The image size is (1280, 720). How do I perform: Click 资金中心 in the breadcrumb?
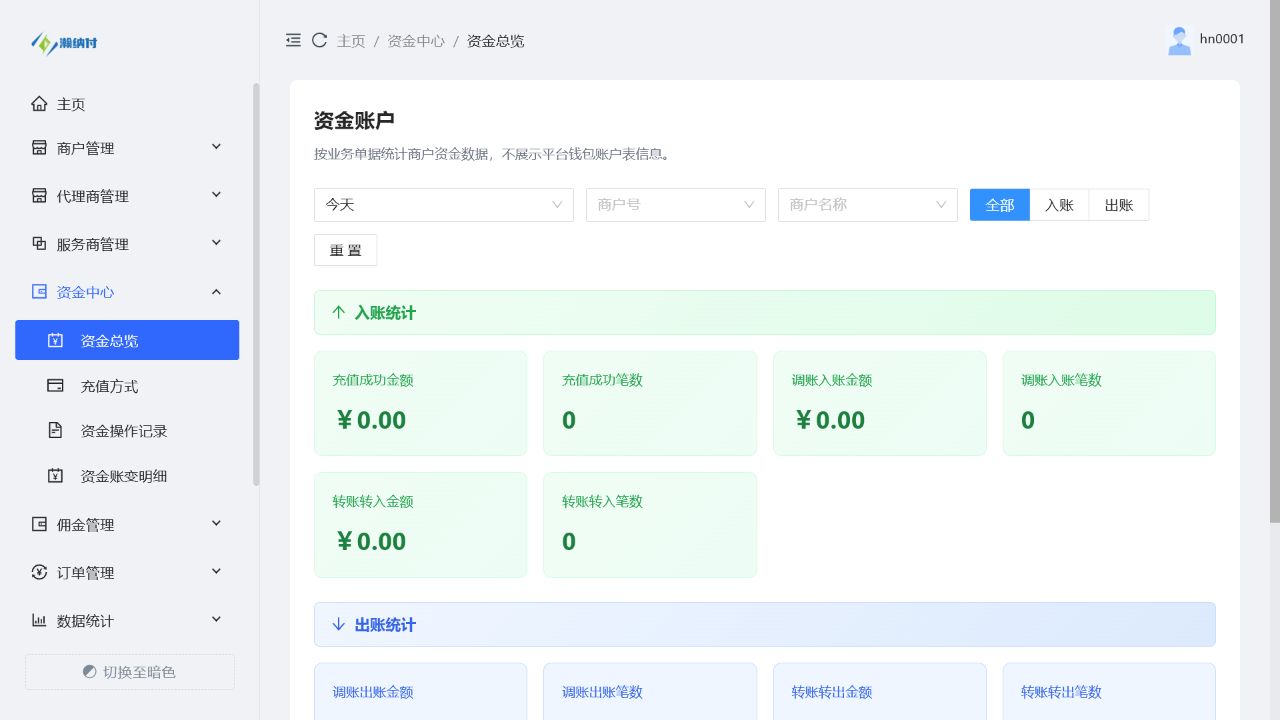click(416, 41)
